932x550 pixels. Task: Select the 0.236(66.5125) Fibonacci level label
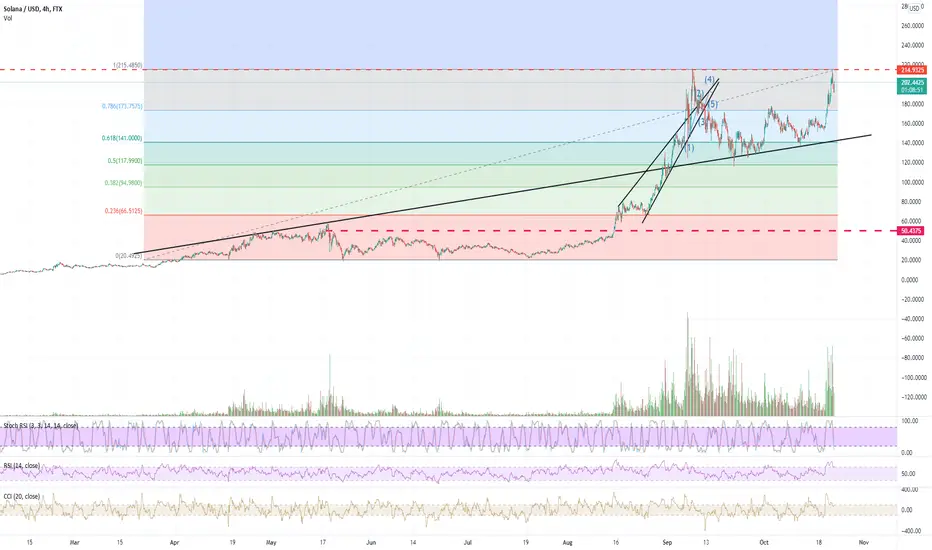pyautogui.click(x=124, y=211)
